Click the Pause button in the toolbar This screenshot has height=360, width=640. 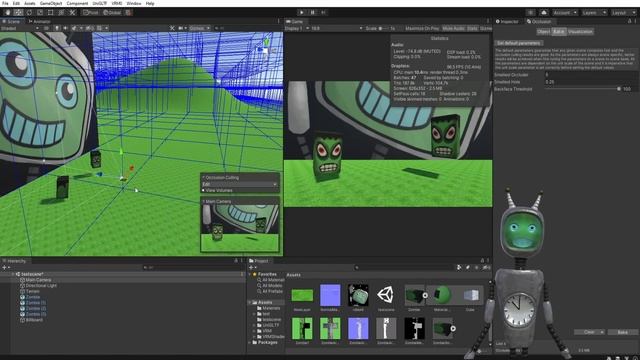pos(312,13)
